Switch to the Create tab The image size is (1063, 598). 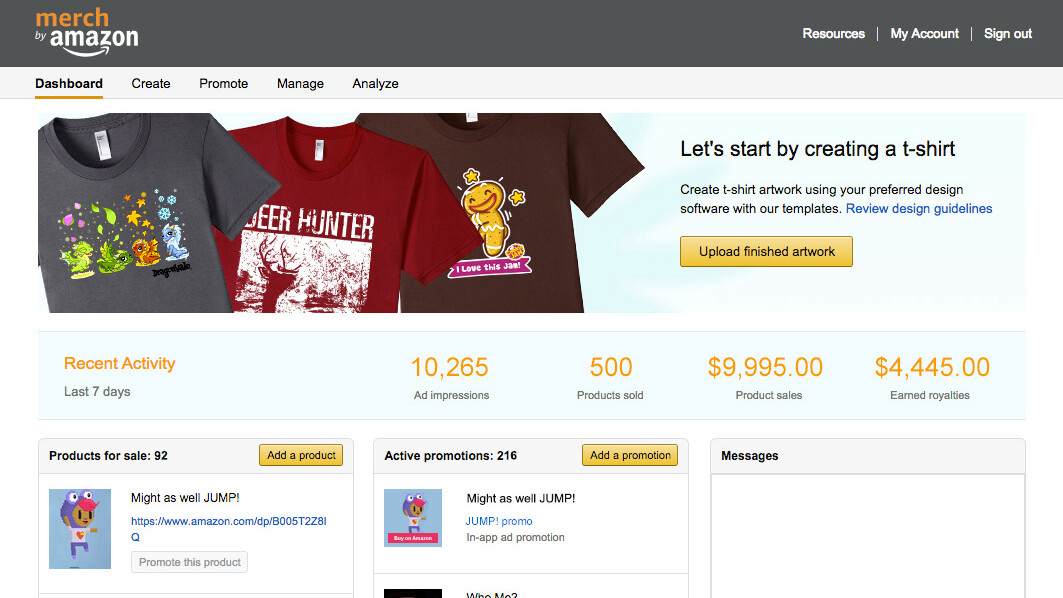(151, 83)
